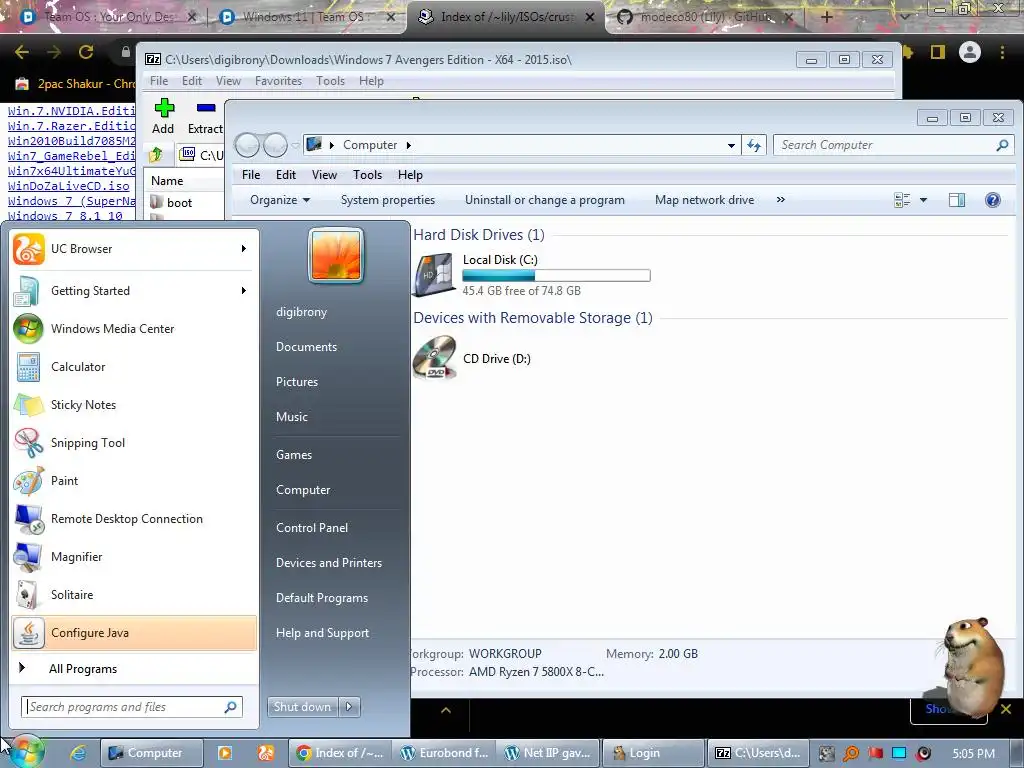Open Control Panel from the Start menu

312,528
